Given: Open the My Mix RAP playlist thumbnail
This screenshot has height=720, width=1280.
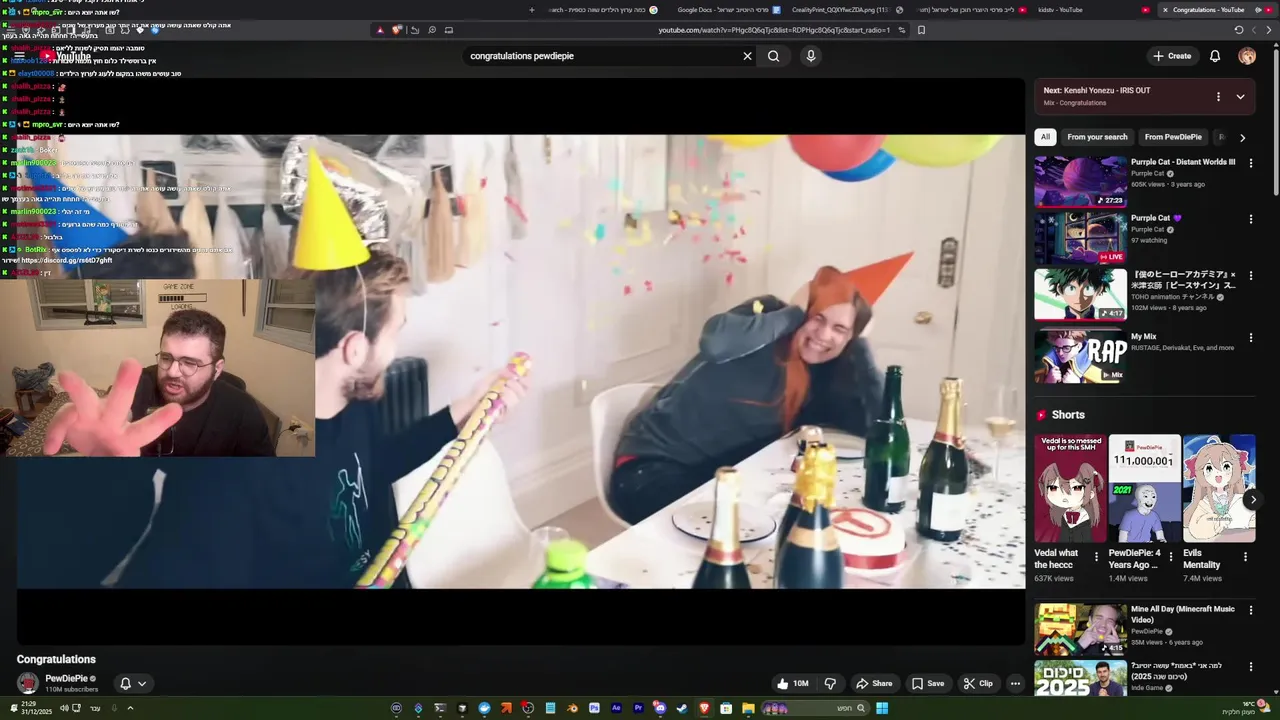Looking at the screenshot, I should [x=1080, y=356].
